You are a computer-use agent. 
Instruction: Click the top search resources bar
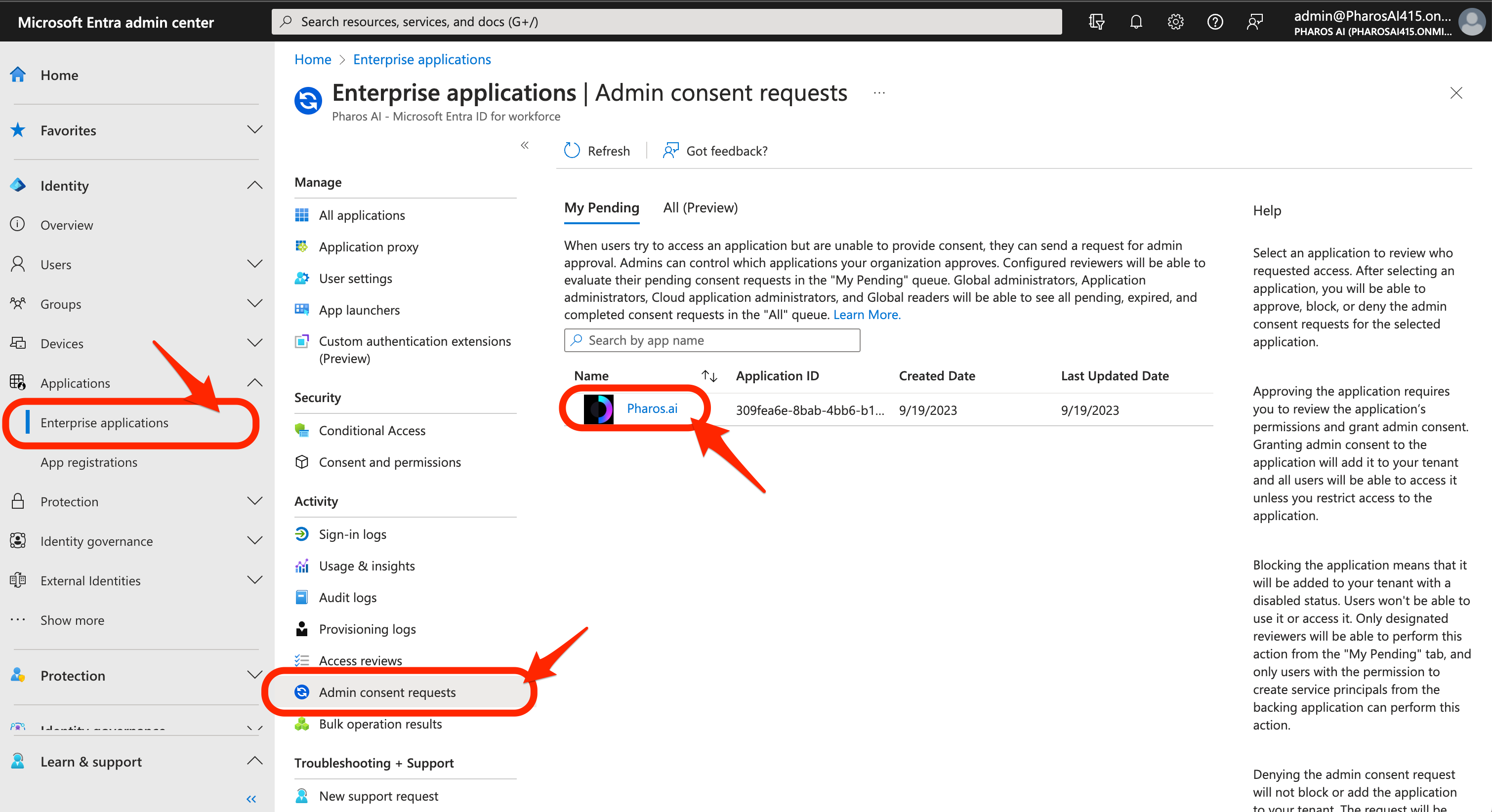pos(666,21)
